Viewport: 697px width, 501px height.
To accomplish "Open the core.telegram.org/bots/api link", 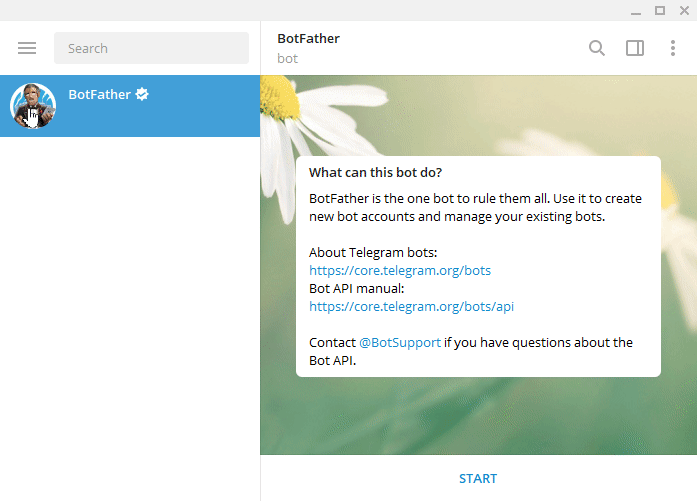I will (x=411, y=306).
